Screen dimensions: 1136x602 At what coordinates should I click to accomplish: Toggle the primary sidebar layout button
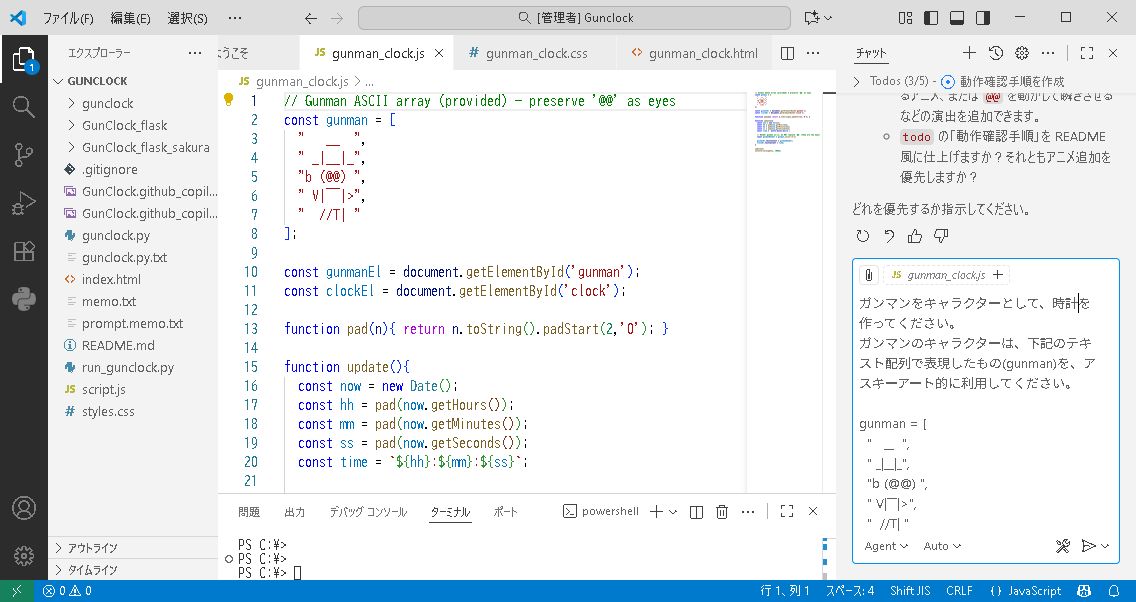click(932, 18)
